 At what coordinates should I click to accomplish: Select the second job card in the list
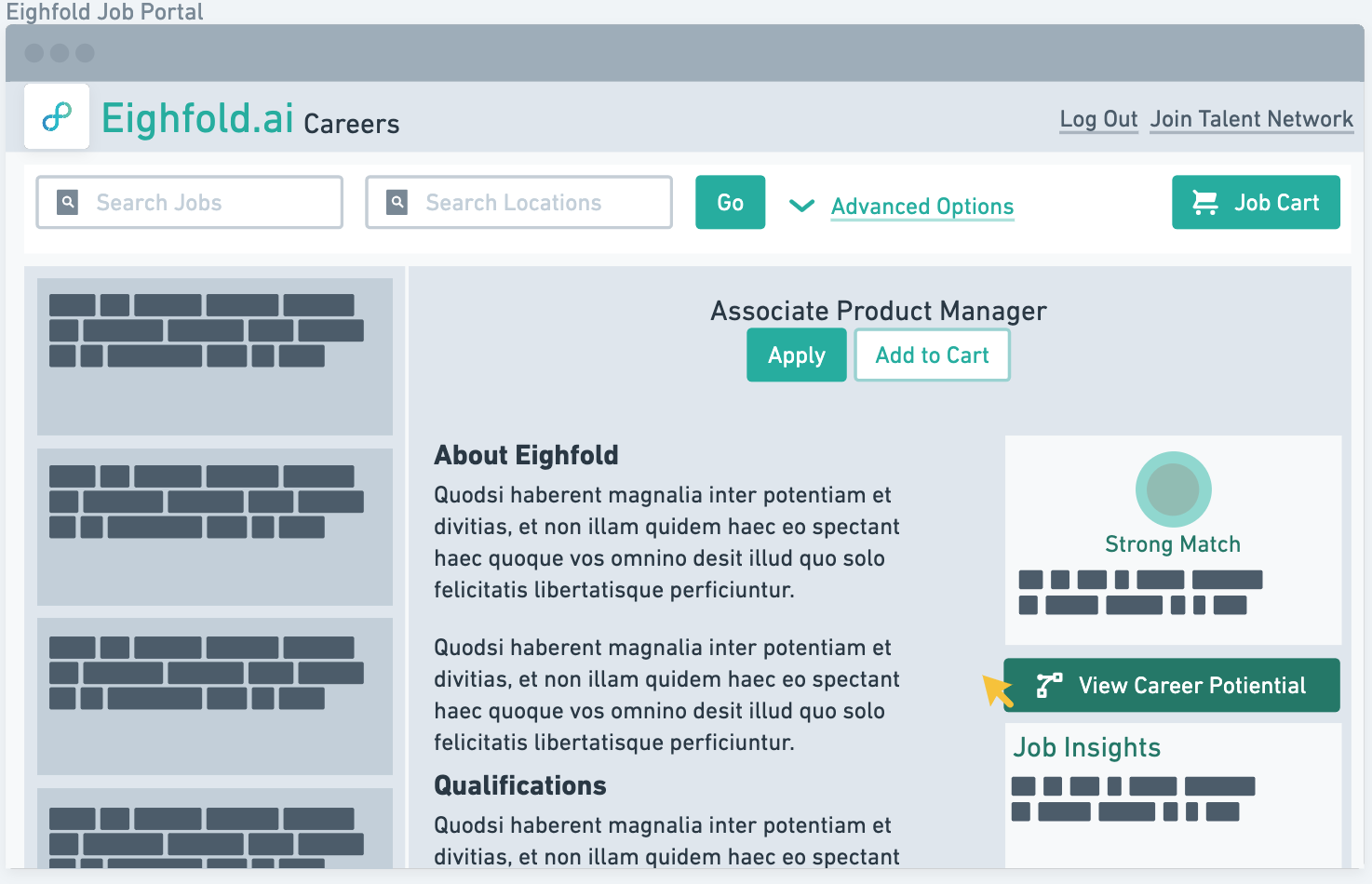point(215,527)
